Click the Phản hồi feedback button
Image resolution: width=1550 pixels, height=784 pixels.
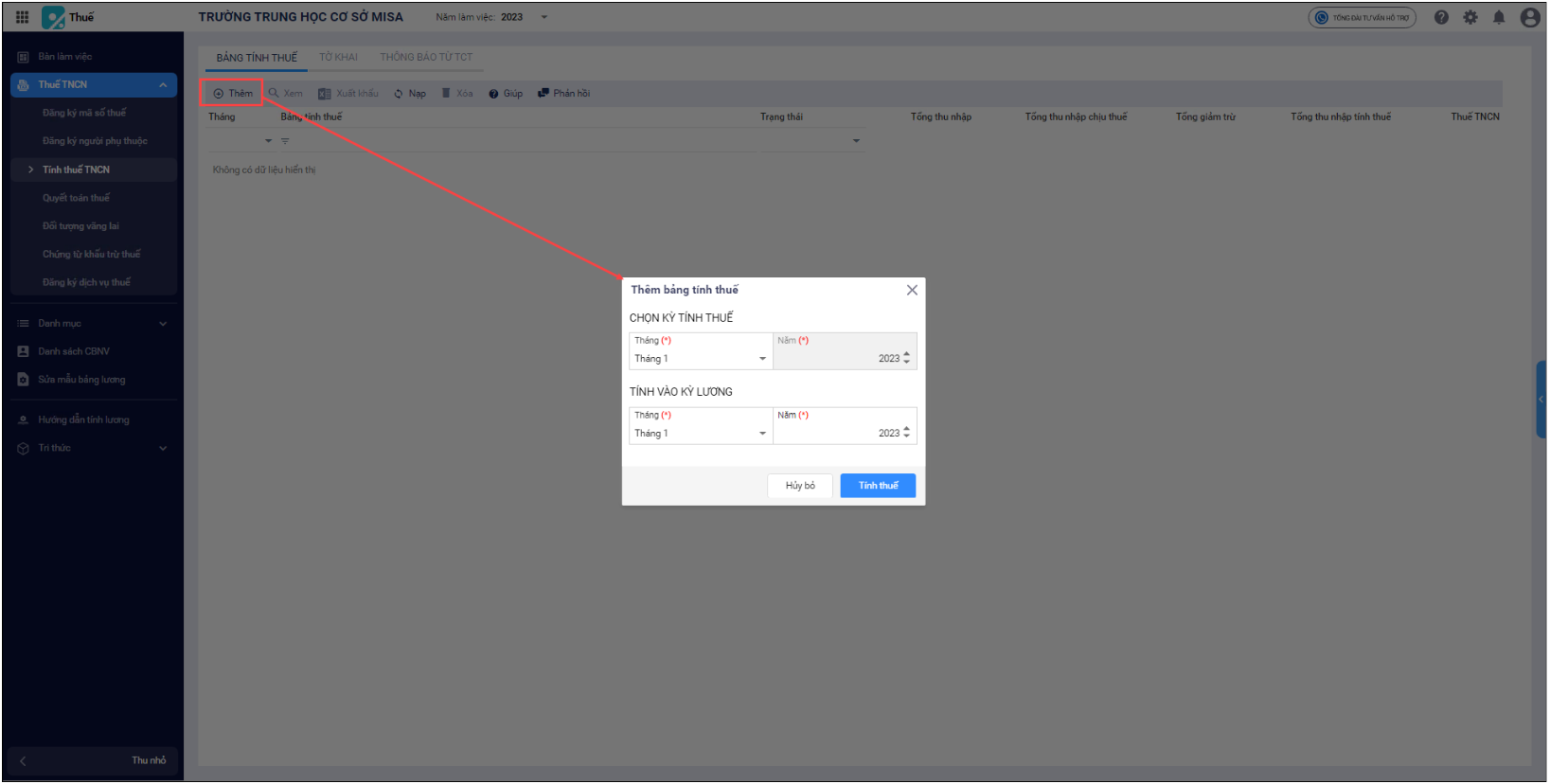tap(564, 94)
